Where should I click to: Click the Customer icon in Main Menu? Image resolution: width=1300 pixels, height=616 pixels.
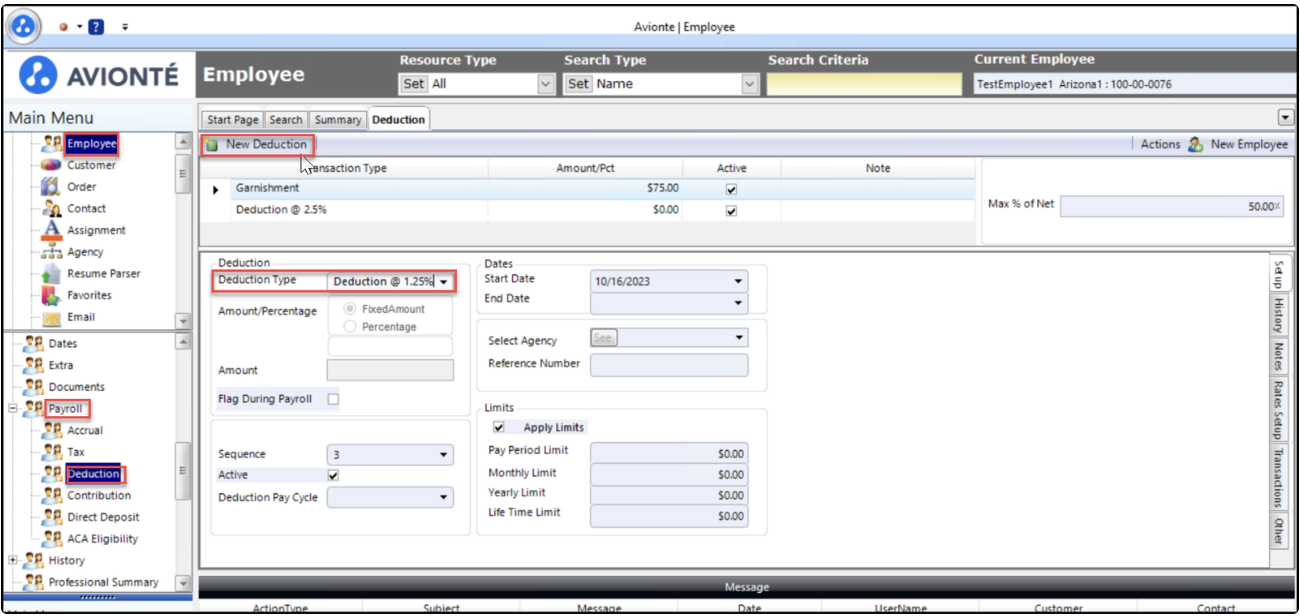[x=51, y=165]
